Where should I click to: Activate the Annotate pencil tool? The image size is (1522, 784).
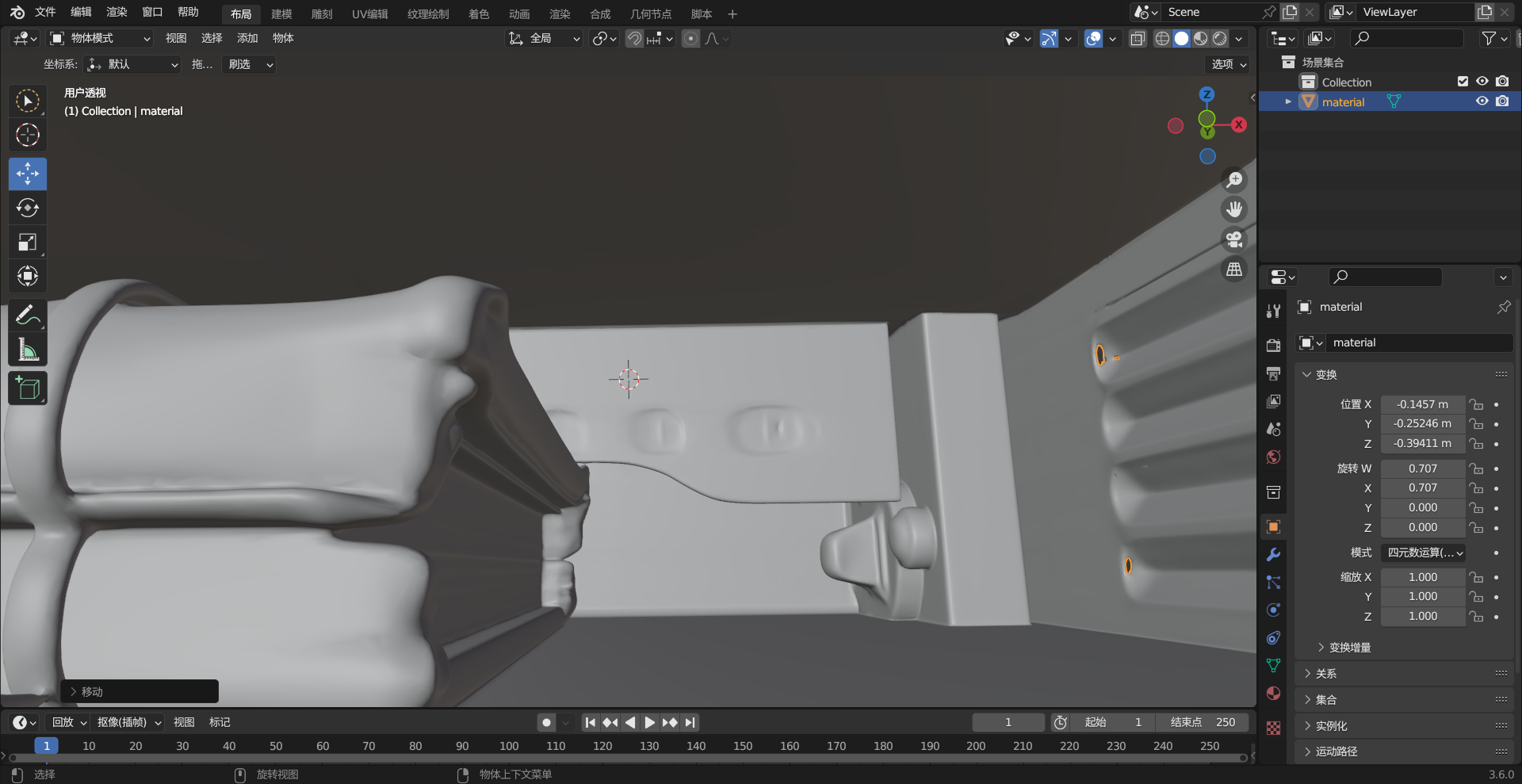point(28,316)
